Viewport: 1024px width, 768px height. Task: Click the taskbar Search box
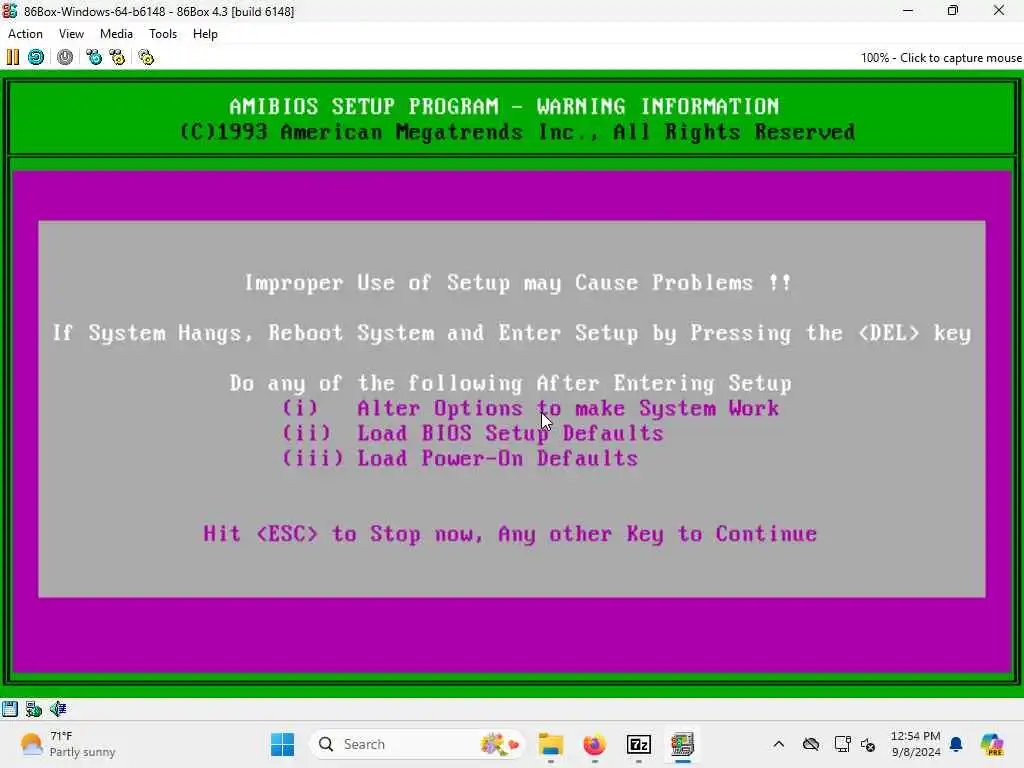pyautogui.click(x=417, y=744)
